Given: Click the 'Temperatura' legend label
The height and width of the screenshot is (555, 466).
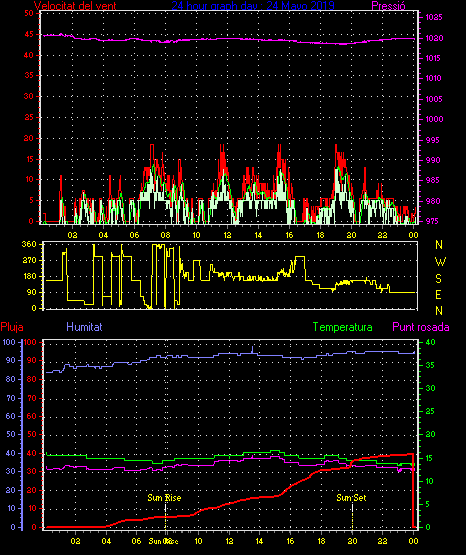Looking at the screenshot, I should (343, 327).
